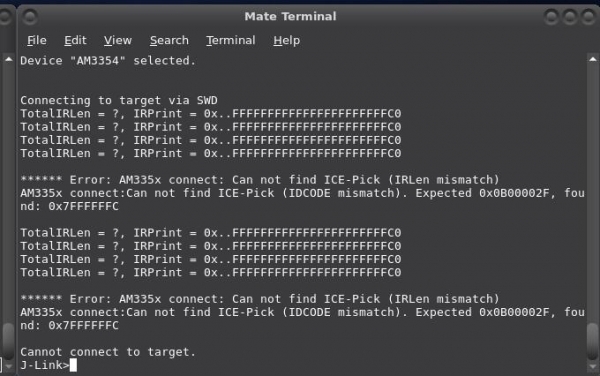The image size is (600, 376).
Task: Click the 'Connecting to target via SWD' line
Action: [x=119, y=100]
